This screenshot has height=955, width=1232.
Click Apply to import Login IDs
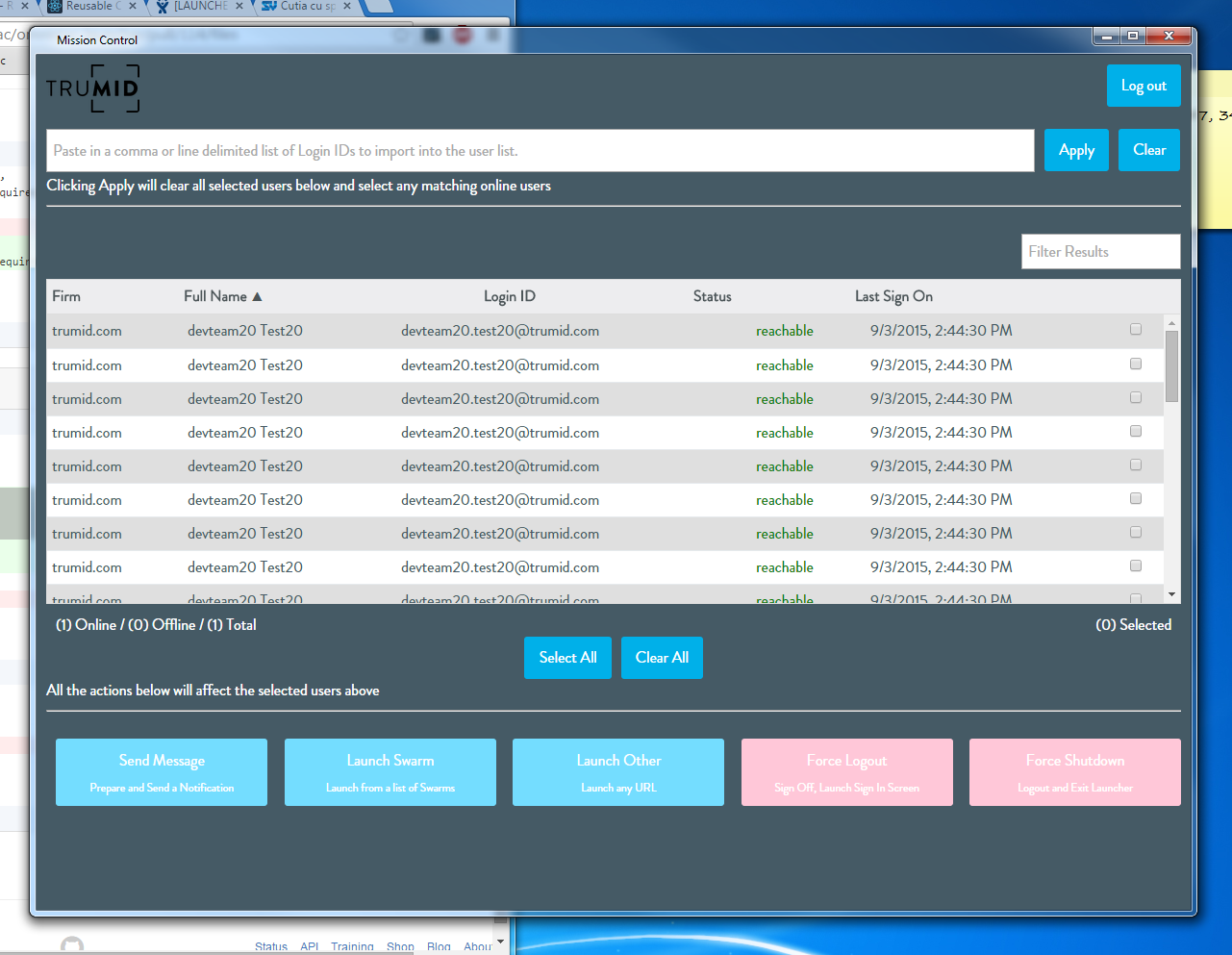click(x=1076, y=150)
